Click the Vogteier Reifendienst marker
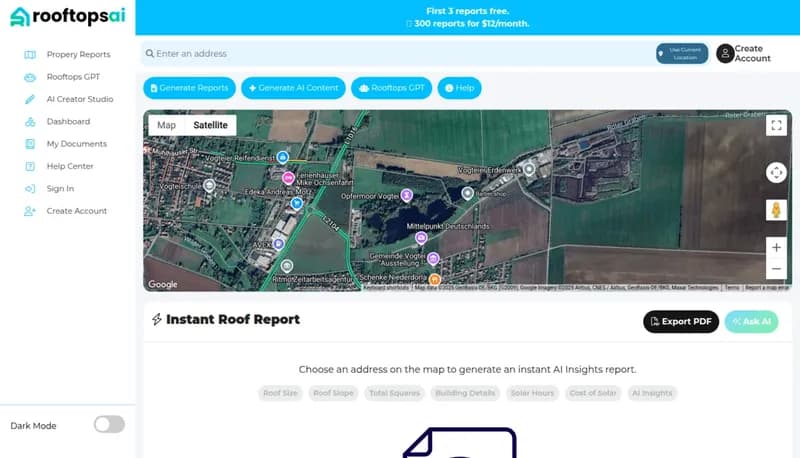800x458 pixels. pyautogui.click(x=283, y=157)
